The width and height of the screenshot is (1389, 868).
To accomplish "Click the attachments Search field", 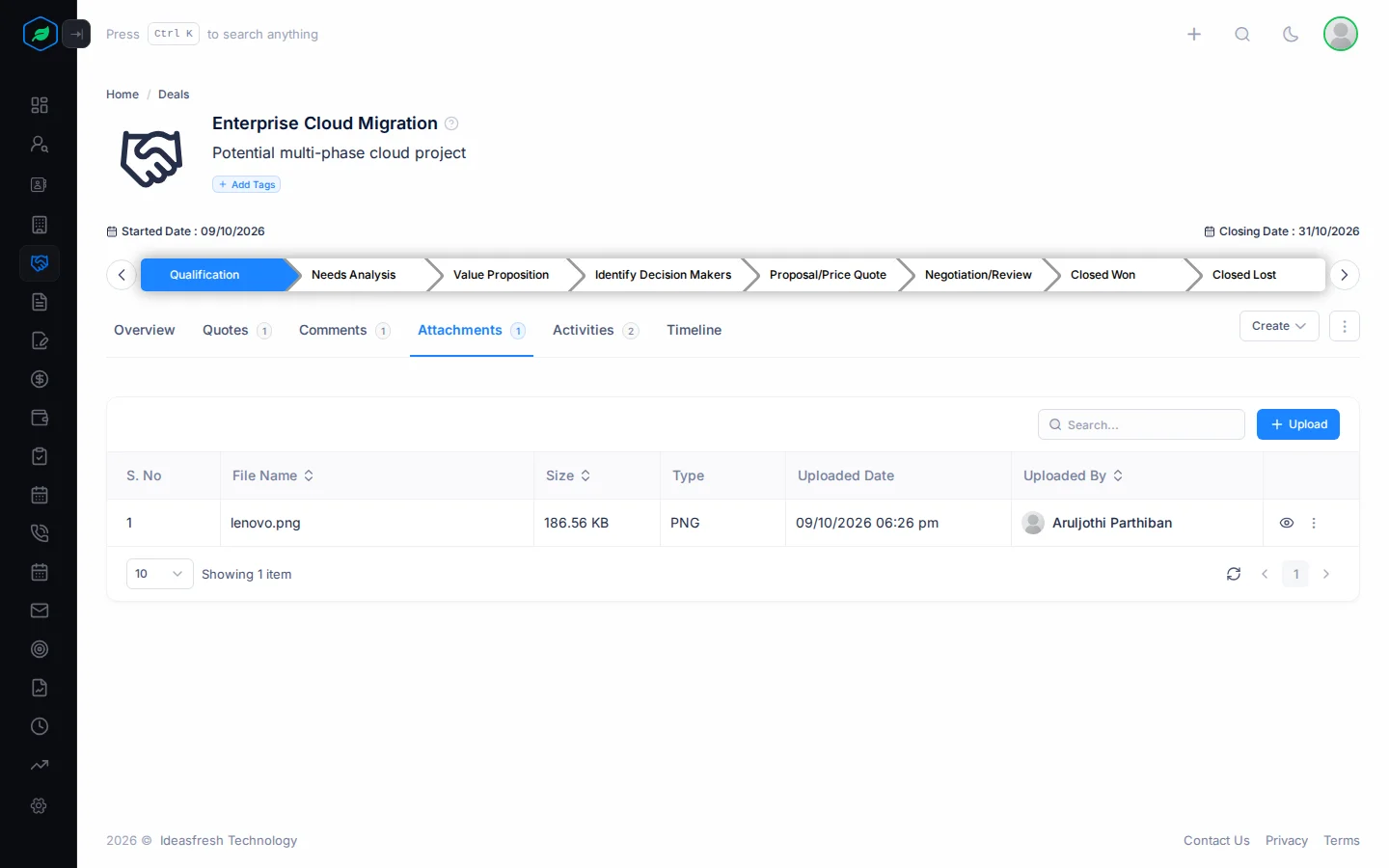I will click(x=1141, y=424).
